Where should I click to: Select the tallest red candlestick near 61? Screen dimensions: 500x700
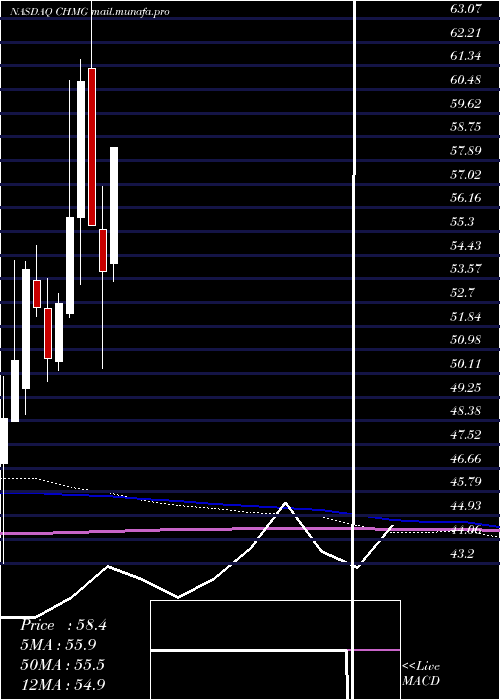tap(92, 147)
